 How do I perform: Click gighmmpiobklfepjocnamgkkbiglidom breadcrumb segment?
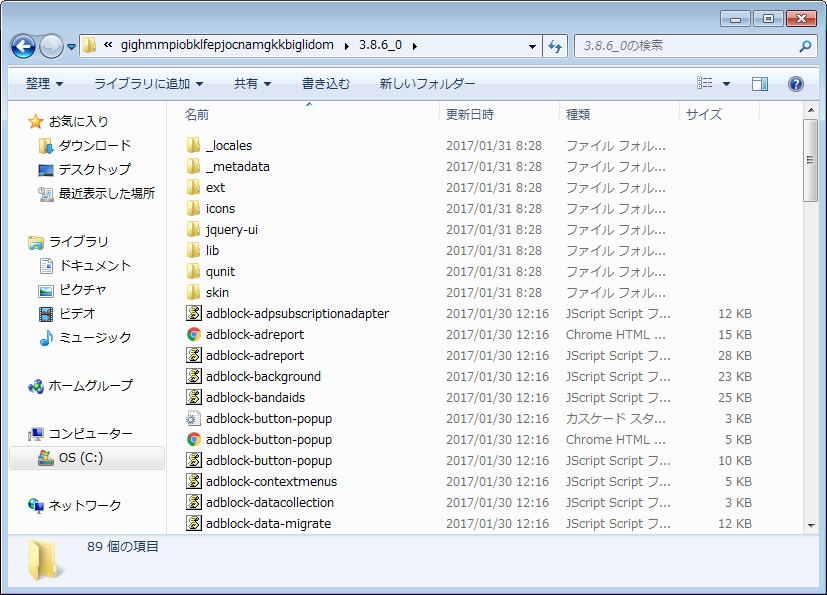pos(227,45)
